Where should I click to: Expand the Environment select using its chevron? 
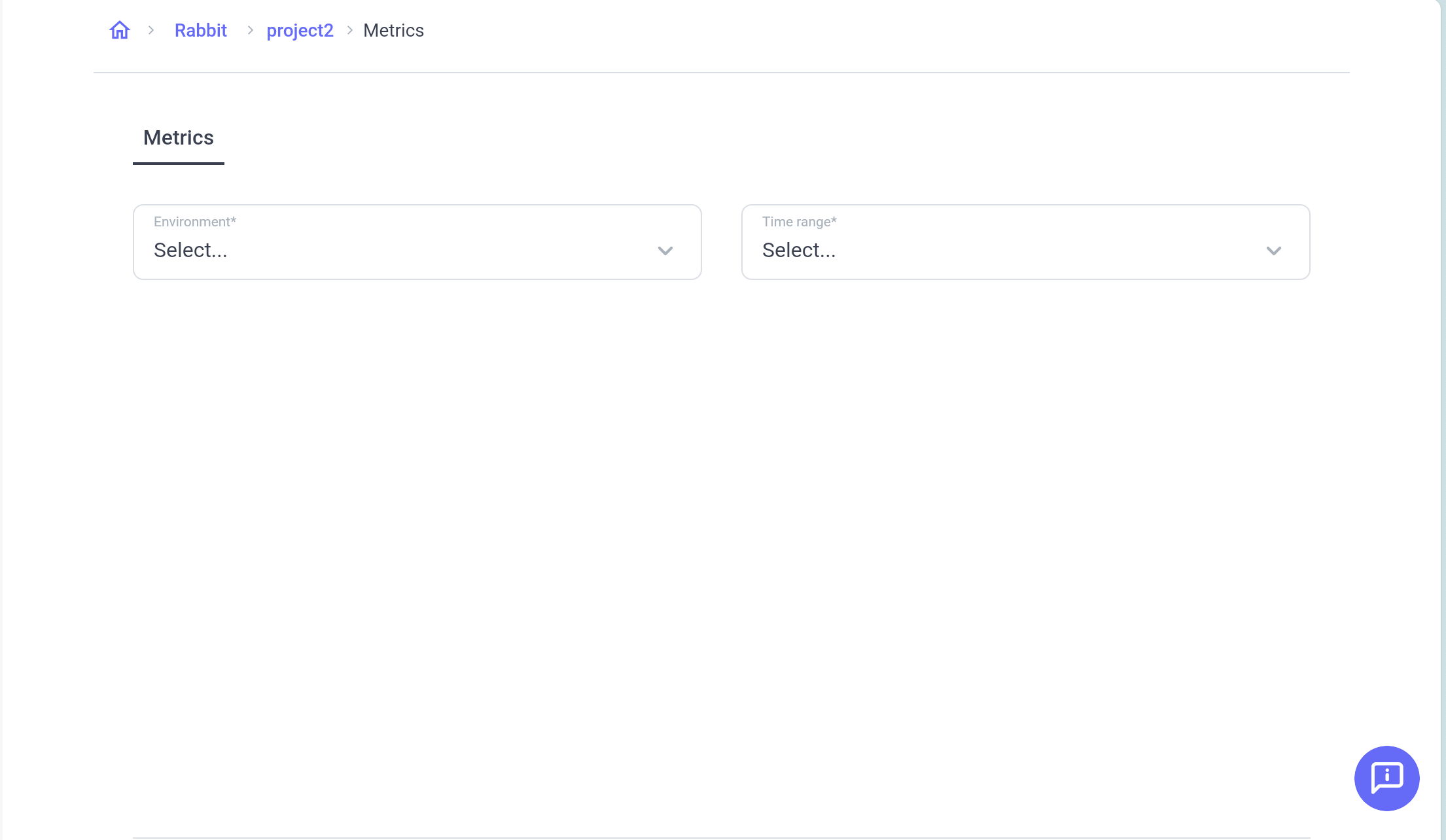665,251
